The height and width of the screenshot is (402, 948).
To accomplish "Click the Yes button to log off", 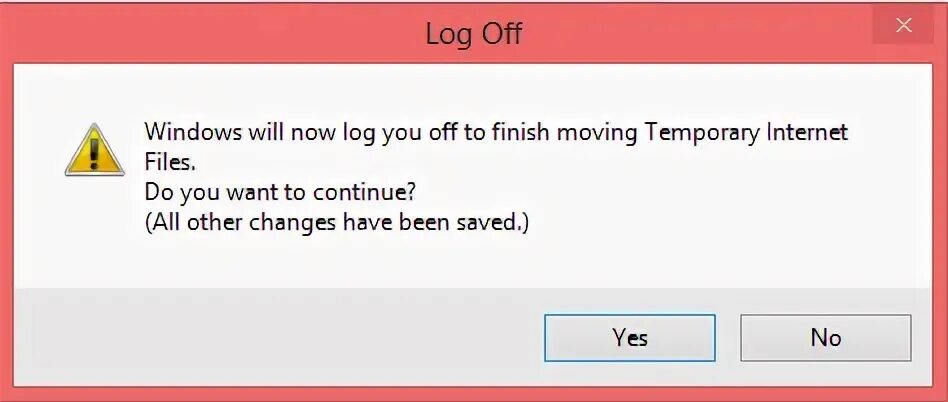I will [x=629, y=337].
